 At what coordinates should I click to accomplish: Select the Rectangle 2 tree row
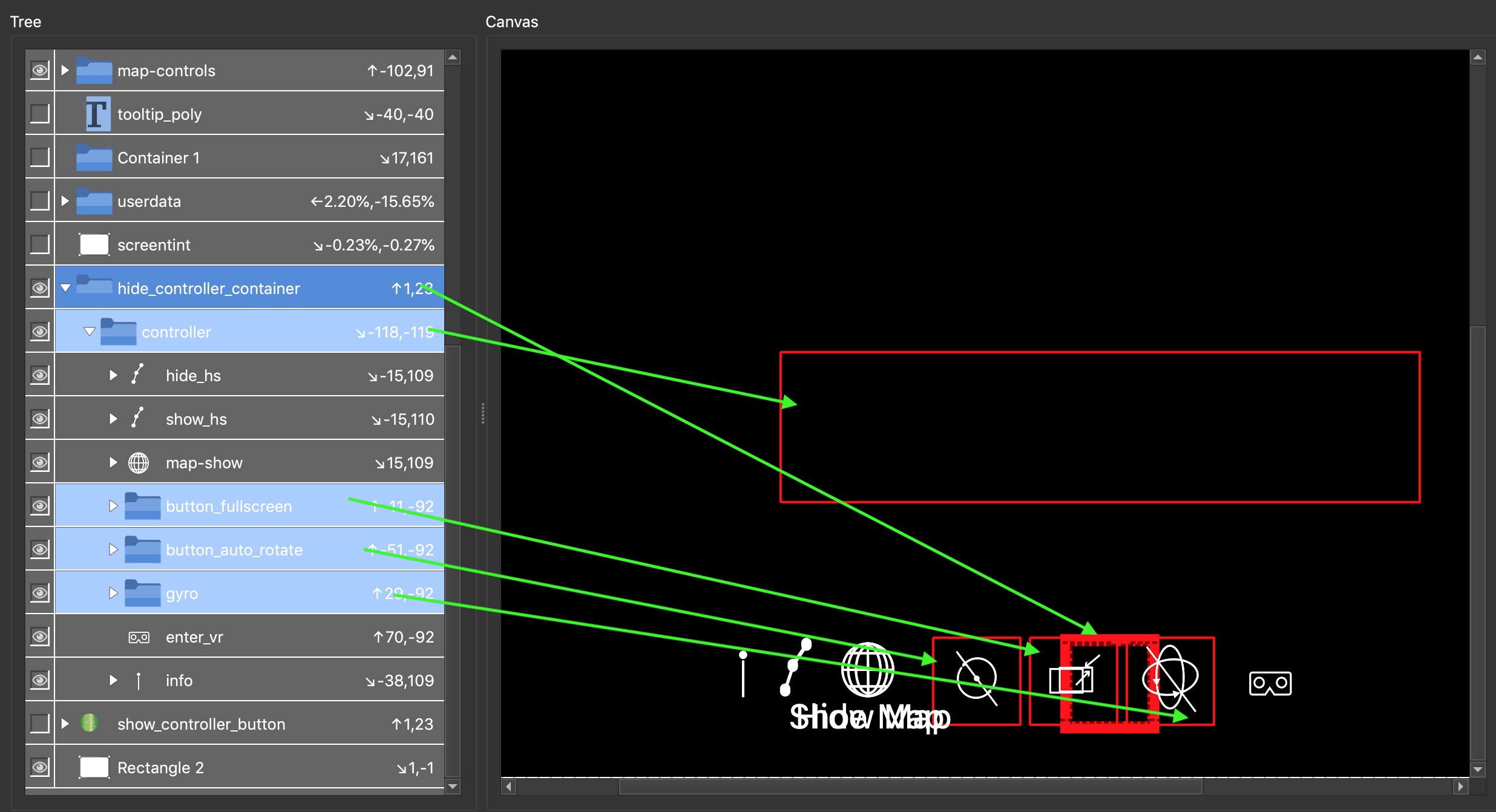[249, 767]
